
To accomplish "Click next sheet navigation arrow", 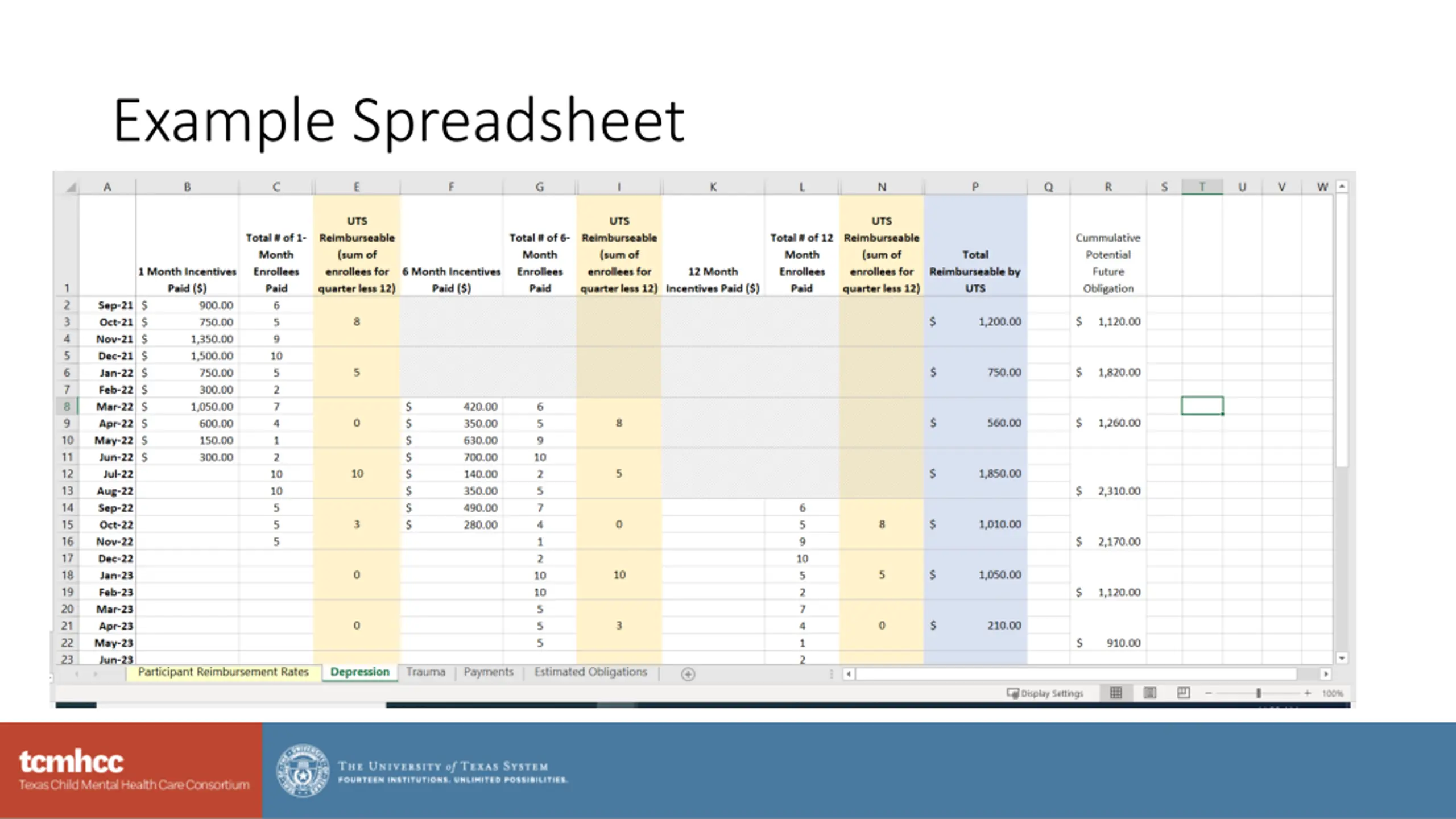I will (96, 674).
